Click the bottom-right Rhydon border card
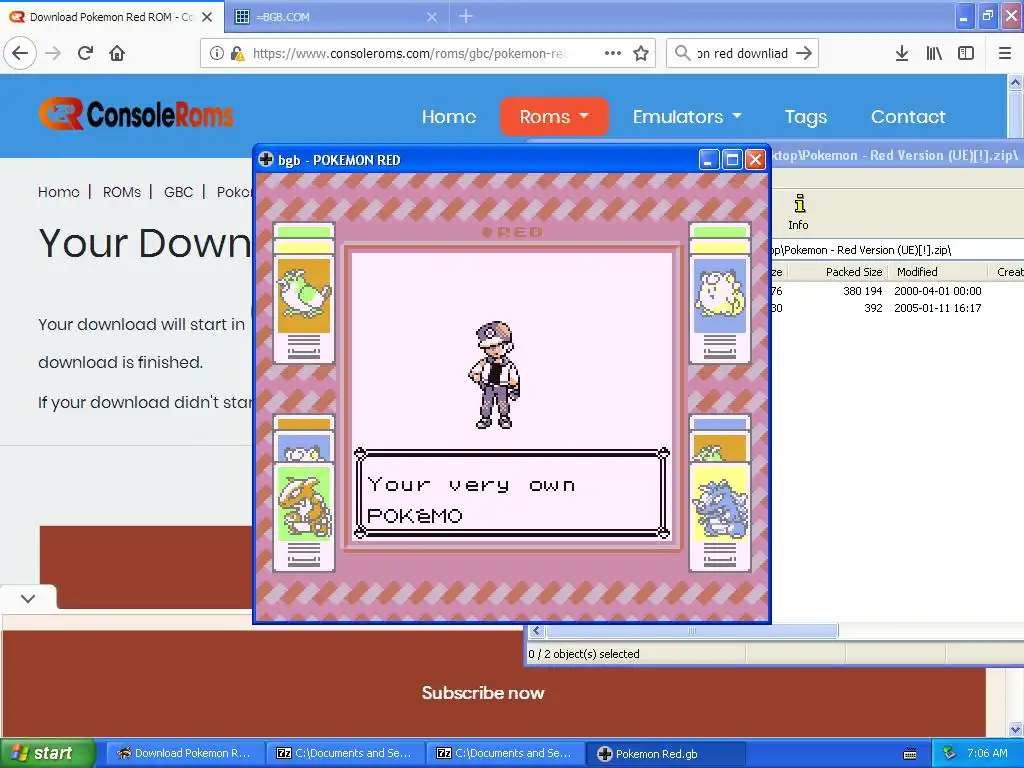1024x768 pixels. click(x=720, y=517)
